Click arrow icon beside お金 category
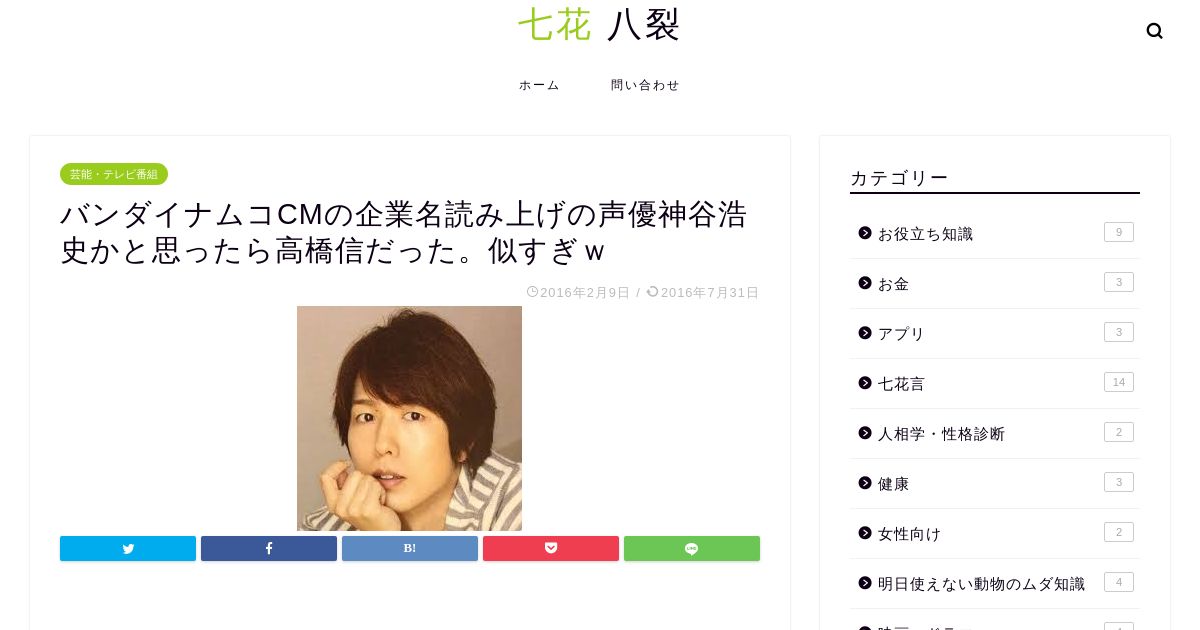Screen dimensions: 1200x630 click(865, 283)
